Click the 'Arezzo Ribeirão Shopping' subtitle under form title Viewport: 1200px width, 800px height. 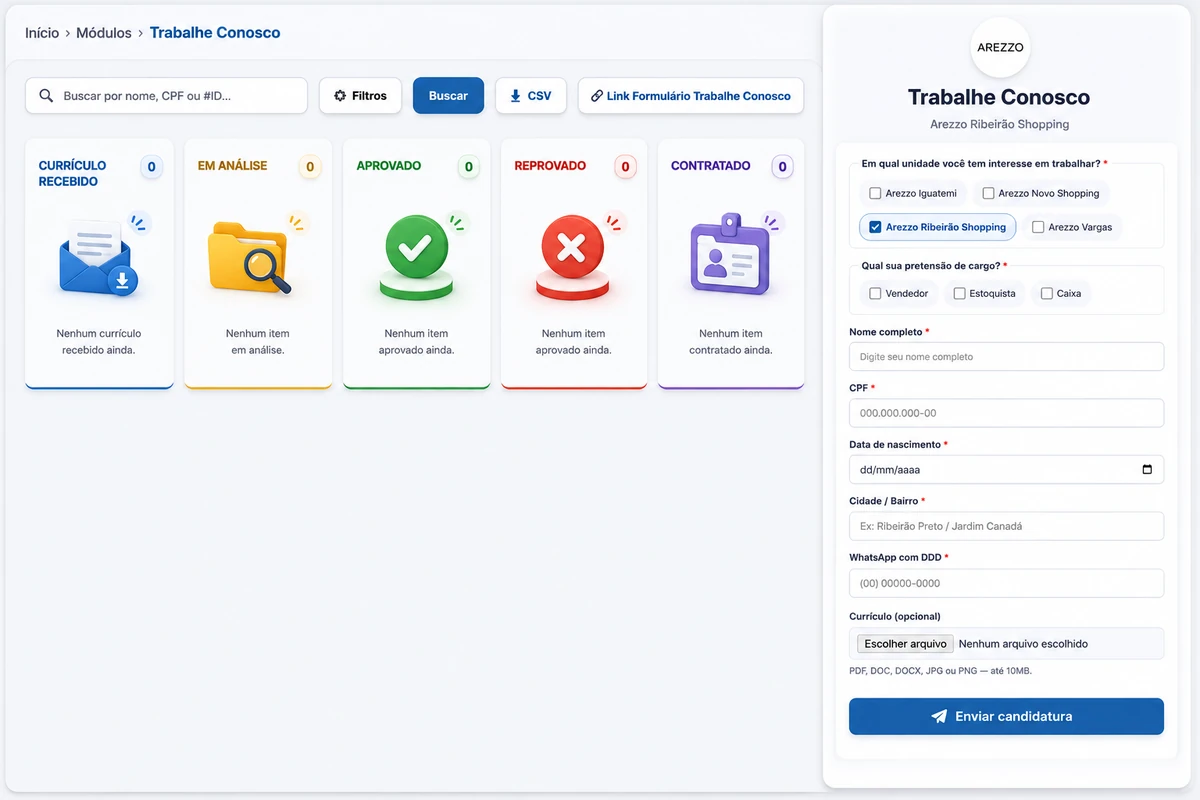pos(1000,125)
